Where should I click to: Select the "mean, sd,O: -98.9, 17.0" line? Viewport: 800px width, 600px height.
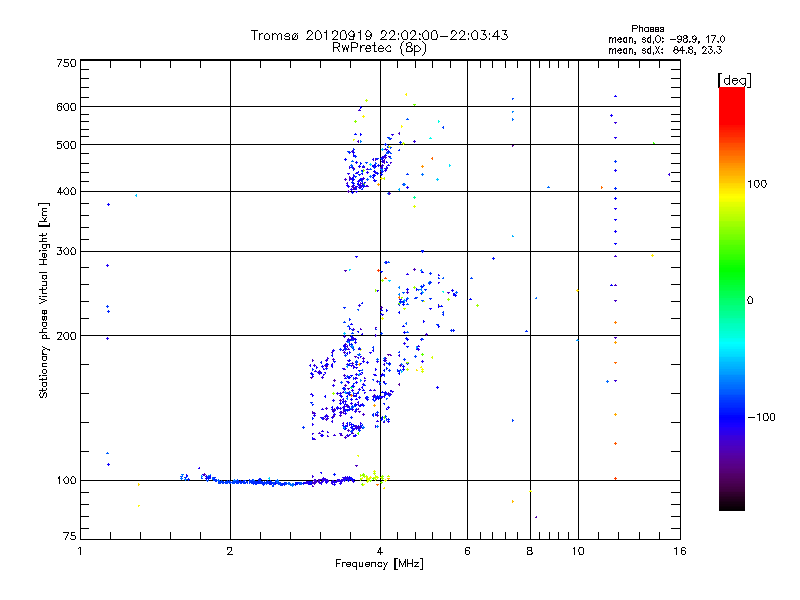666,39
